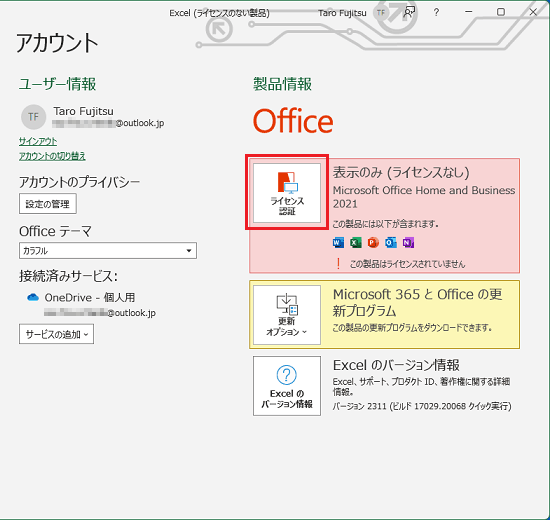Click the Outlook app icon

[x=391, y=242]
